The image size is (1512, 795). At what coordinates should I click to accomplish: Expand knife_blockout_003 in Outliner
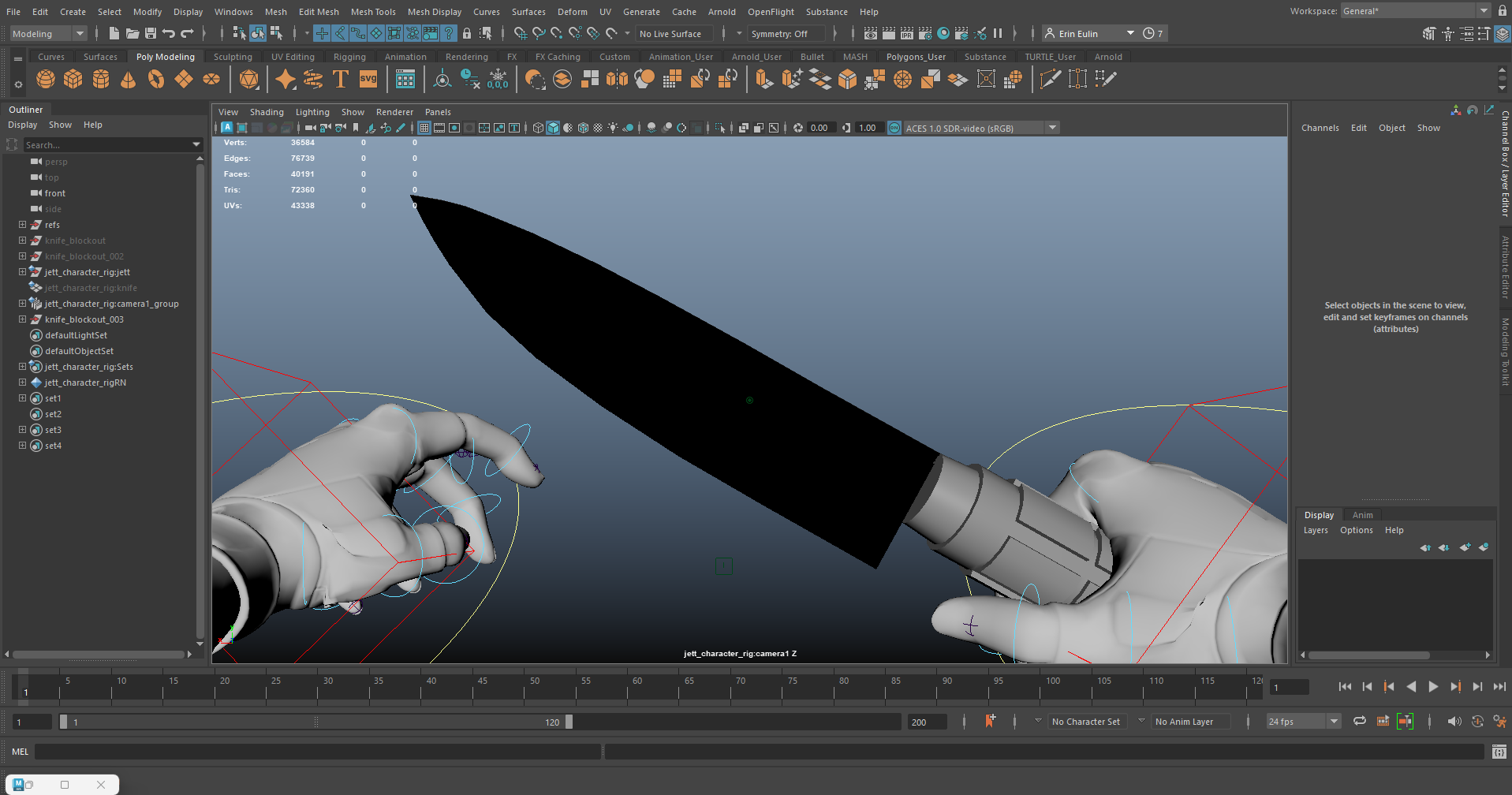click(x=22, y=319)
